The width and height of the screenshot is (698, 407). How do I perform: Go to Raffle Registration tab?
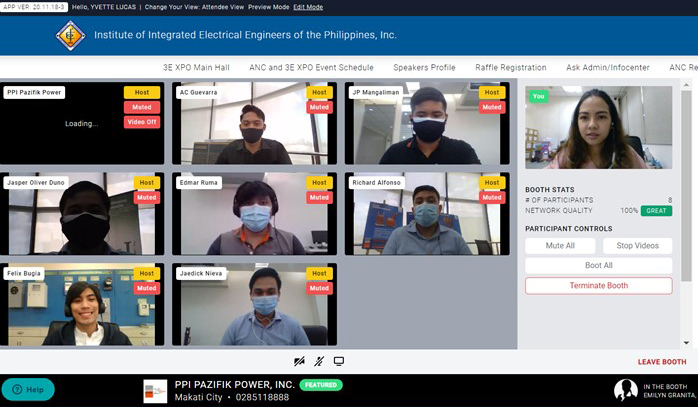point(510,68)
